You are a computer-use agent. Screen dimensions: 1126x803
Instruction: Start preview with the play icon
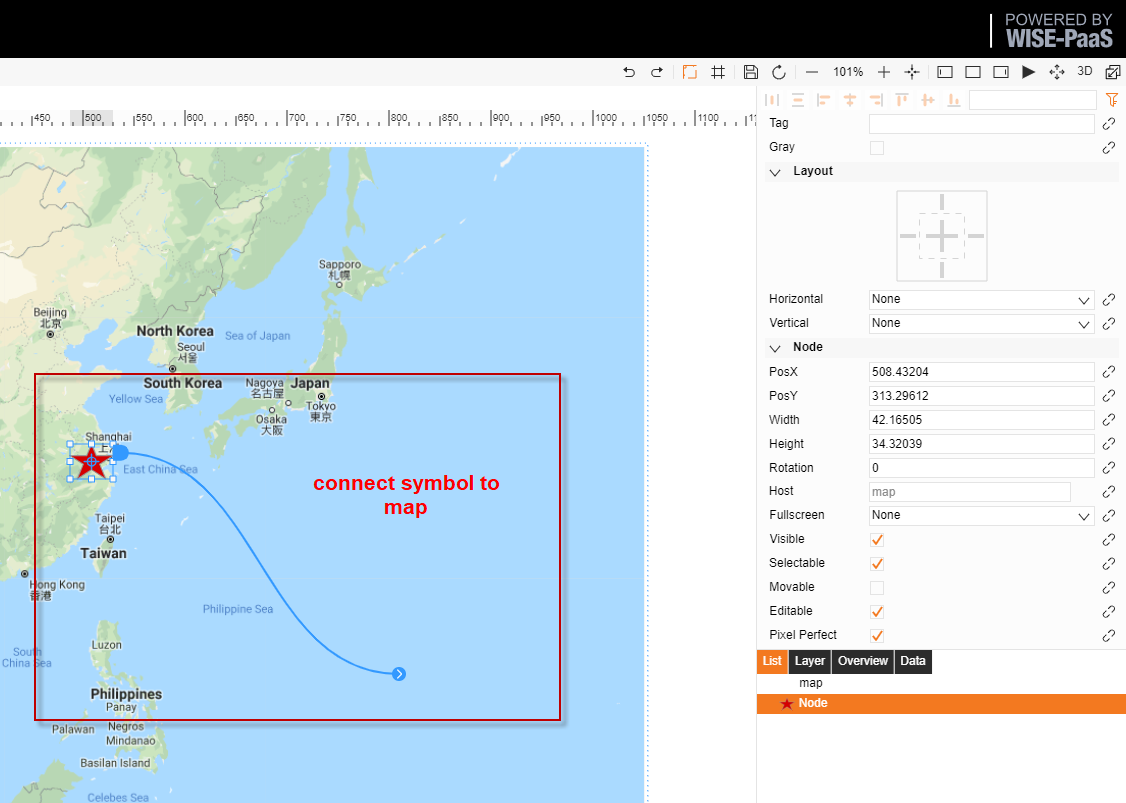tap(1028, 72)
